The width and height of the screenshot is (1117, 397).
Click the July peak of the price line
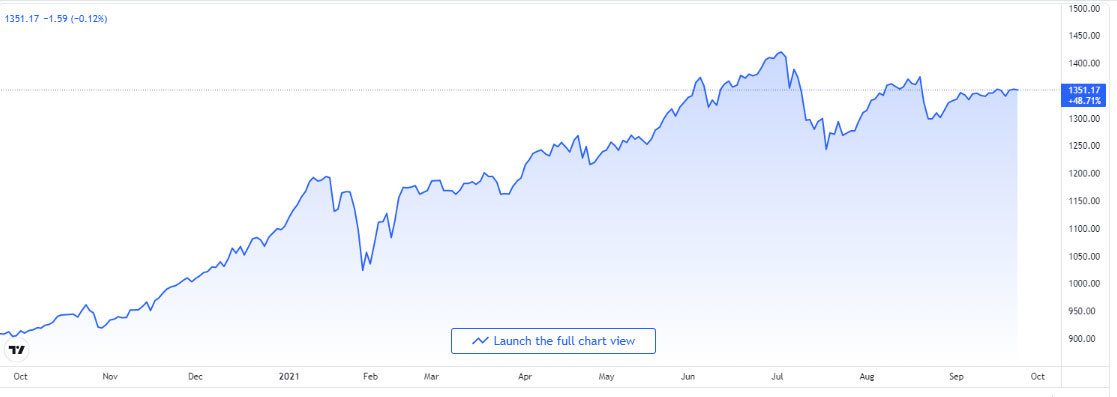781,52
